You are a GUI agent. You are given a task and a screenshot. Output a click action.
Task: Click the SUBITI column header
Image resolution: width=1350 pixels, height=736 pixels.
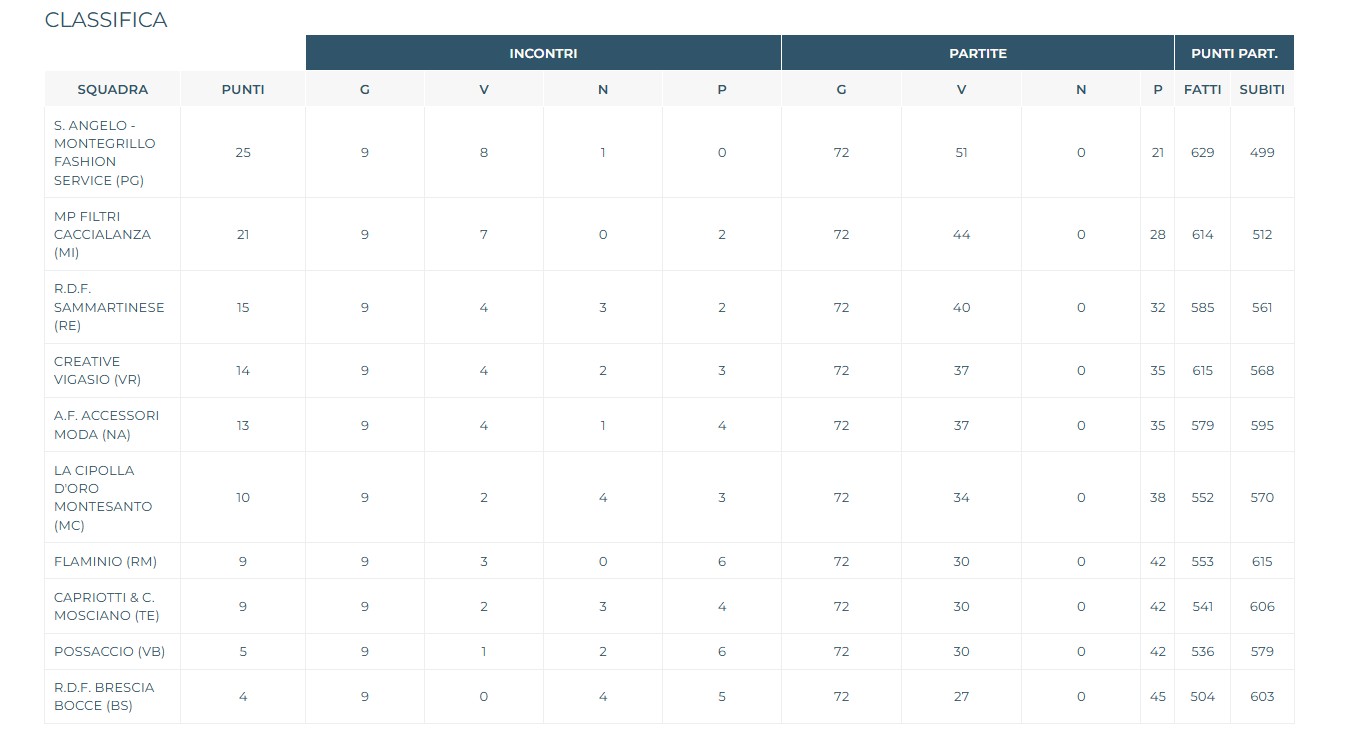1262,89
